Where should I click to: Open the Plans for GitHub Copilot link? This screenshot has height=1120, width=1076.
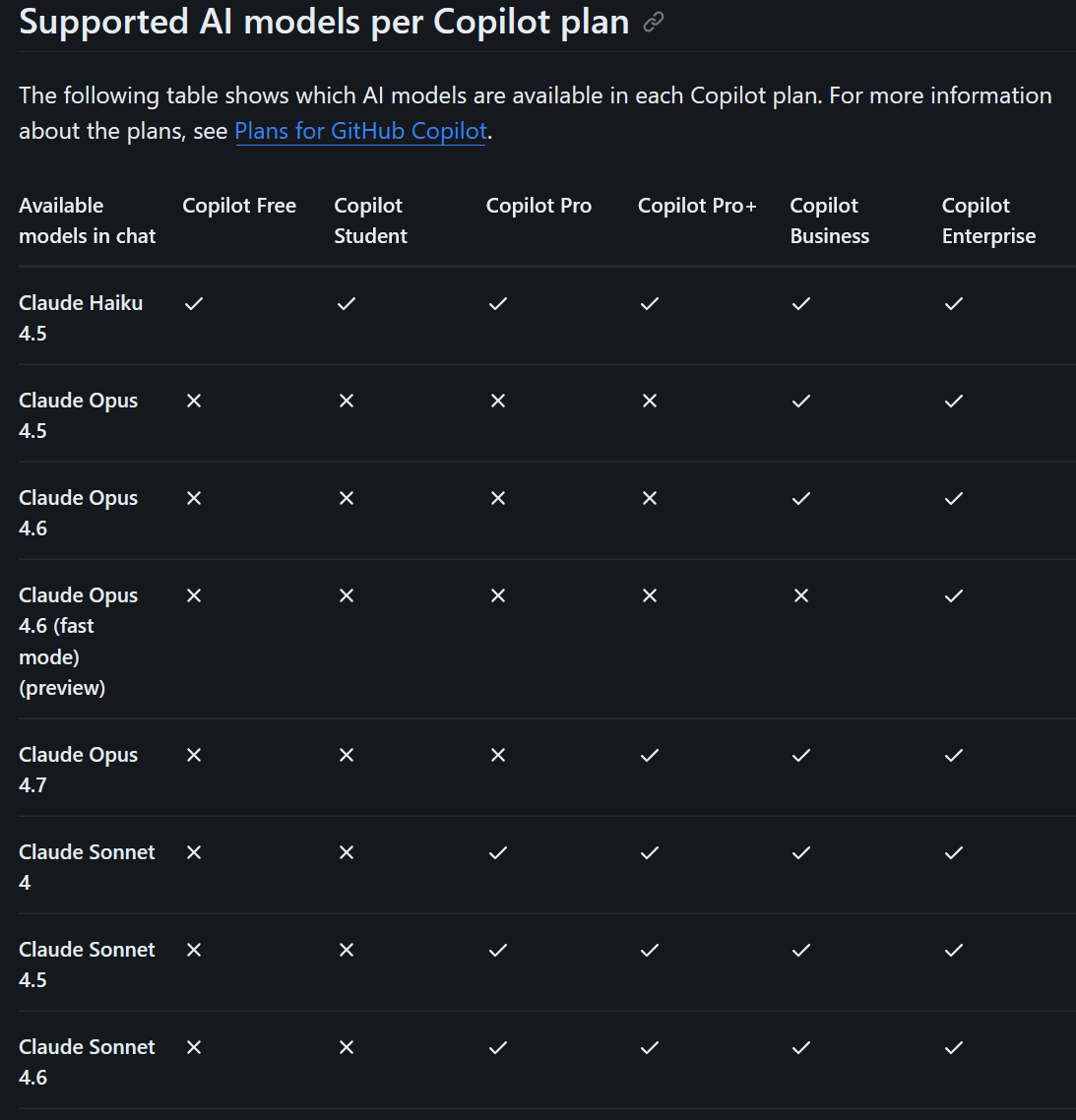360,131
